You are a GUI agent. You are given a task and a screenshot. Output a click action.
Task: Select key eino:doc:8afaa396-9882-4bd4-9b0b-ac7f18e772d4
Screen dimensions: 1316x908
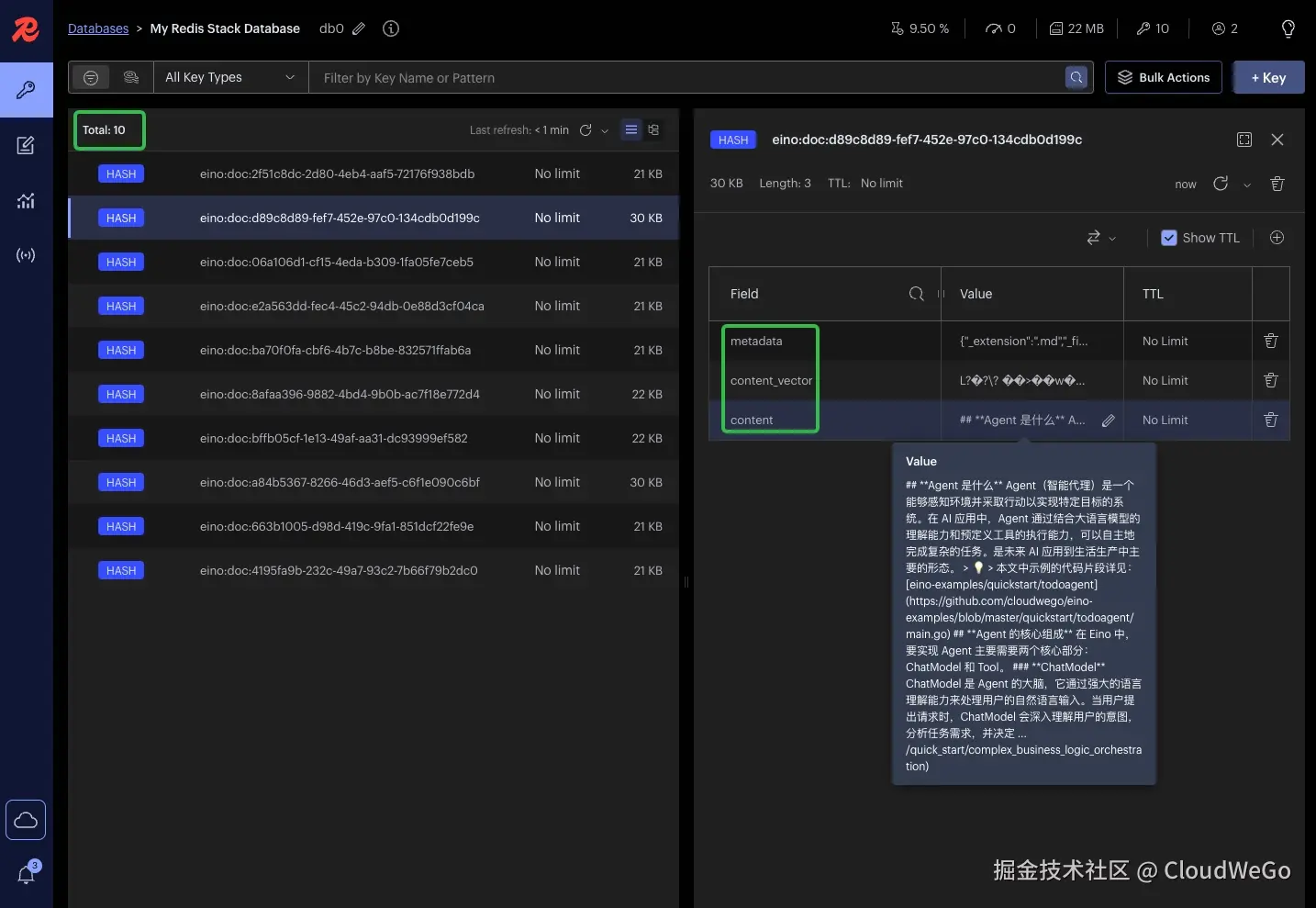(374, 394)
